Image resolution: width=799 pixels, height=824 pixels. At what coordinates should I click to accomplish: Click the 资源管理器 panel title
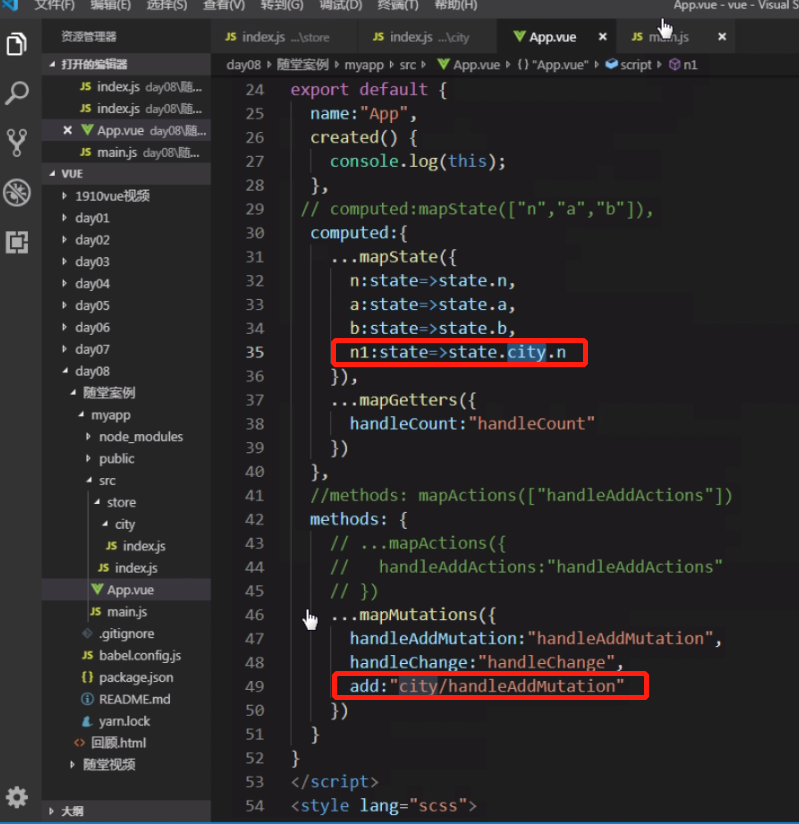tap(88, 36)
